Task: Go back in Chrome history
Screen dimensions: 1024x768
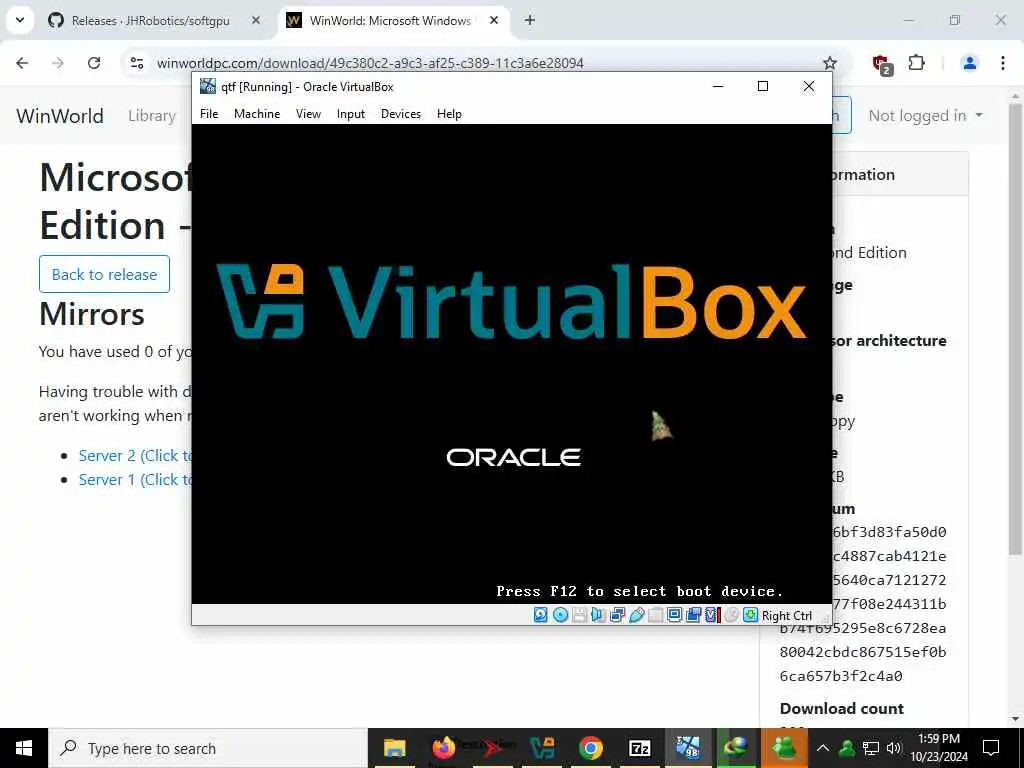Action: (22, 63)
